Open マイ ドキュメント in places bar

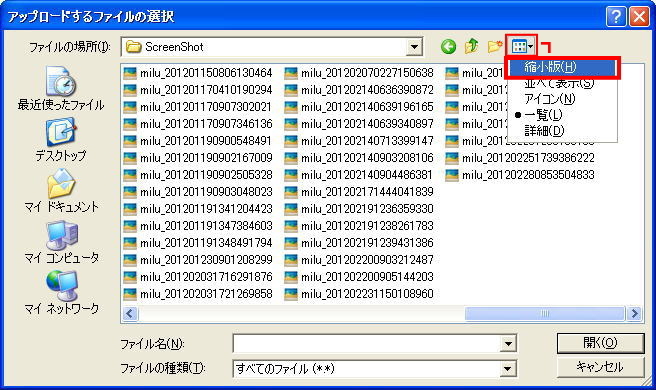coord(61,190)
